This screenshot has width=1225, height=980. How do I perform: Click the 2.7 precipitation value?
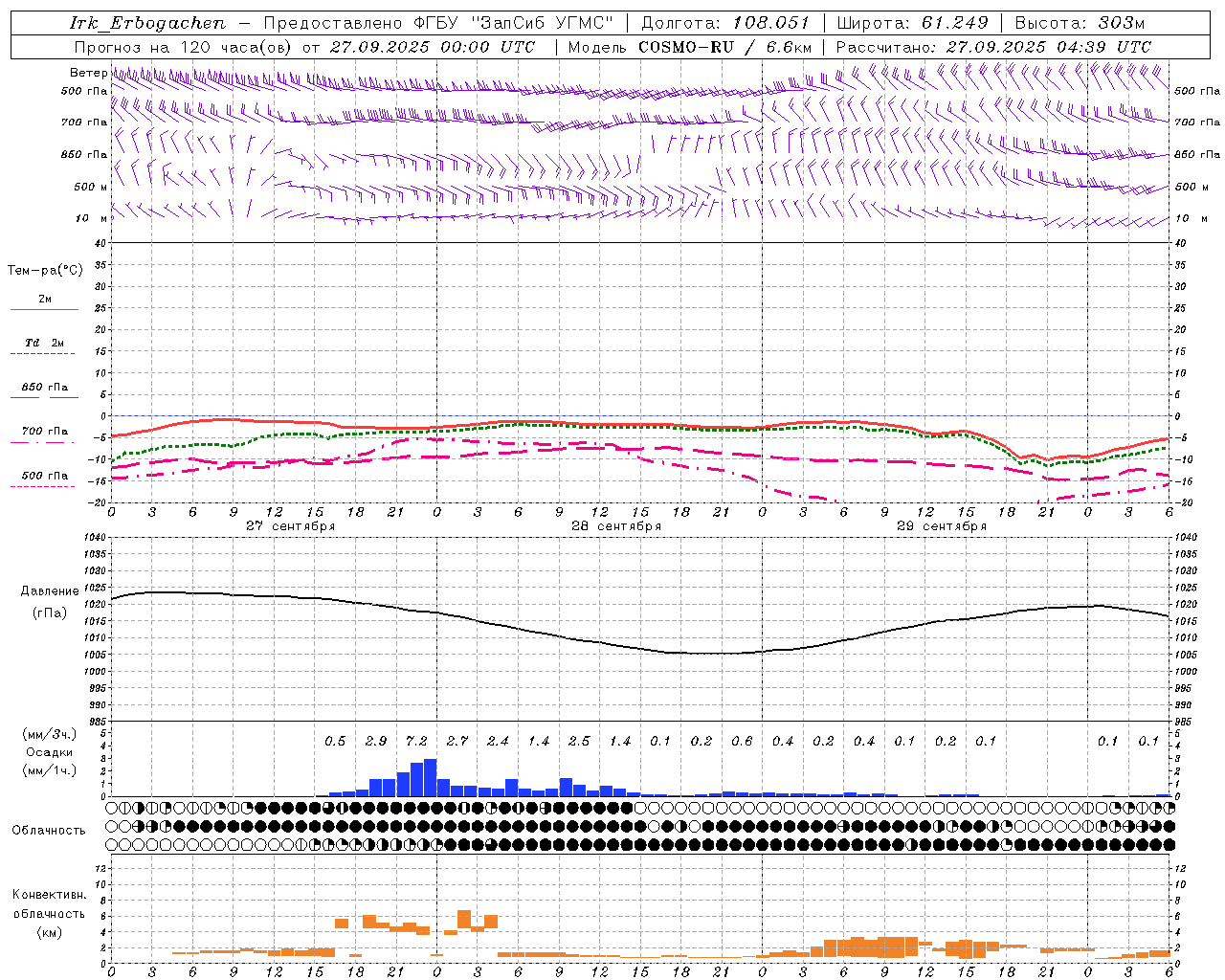pyautogui.click(x=457, y=741)
